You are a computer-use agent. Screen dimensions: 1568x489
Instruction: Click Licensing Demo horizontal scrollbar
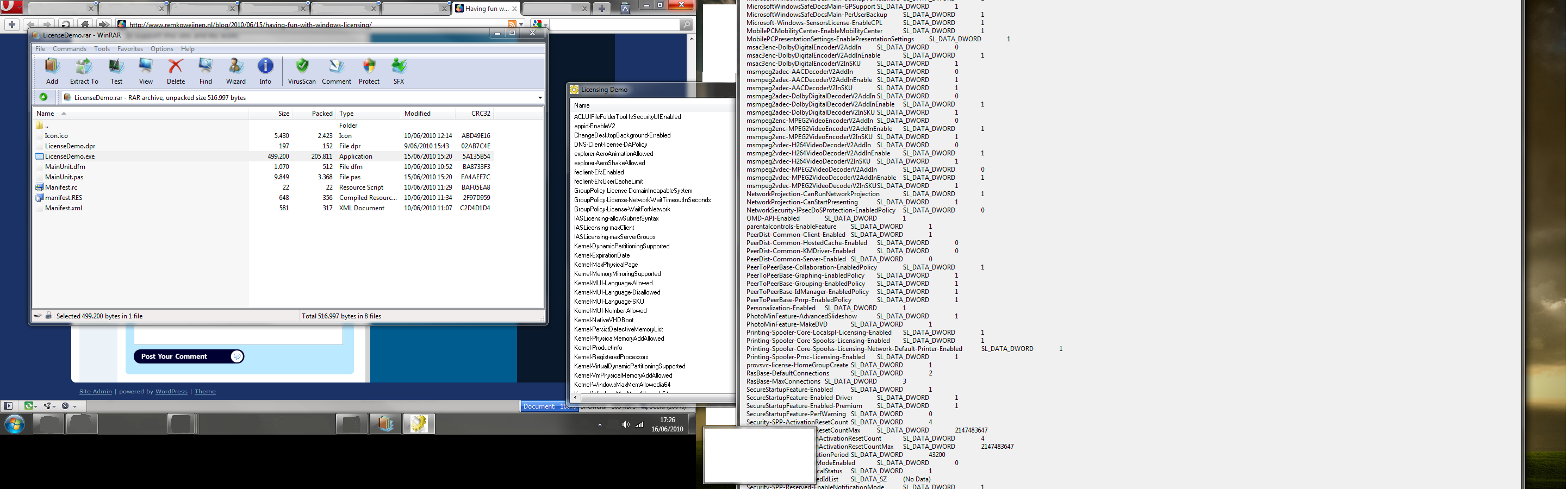pyautogui.click(x=657, y=397)
